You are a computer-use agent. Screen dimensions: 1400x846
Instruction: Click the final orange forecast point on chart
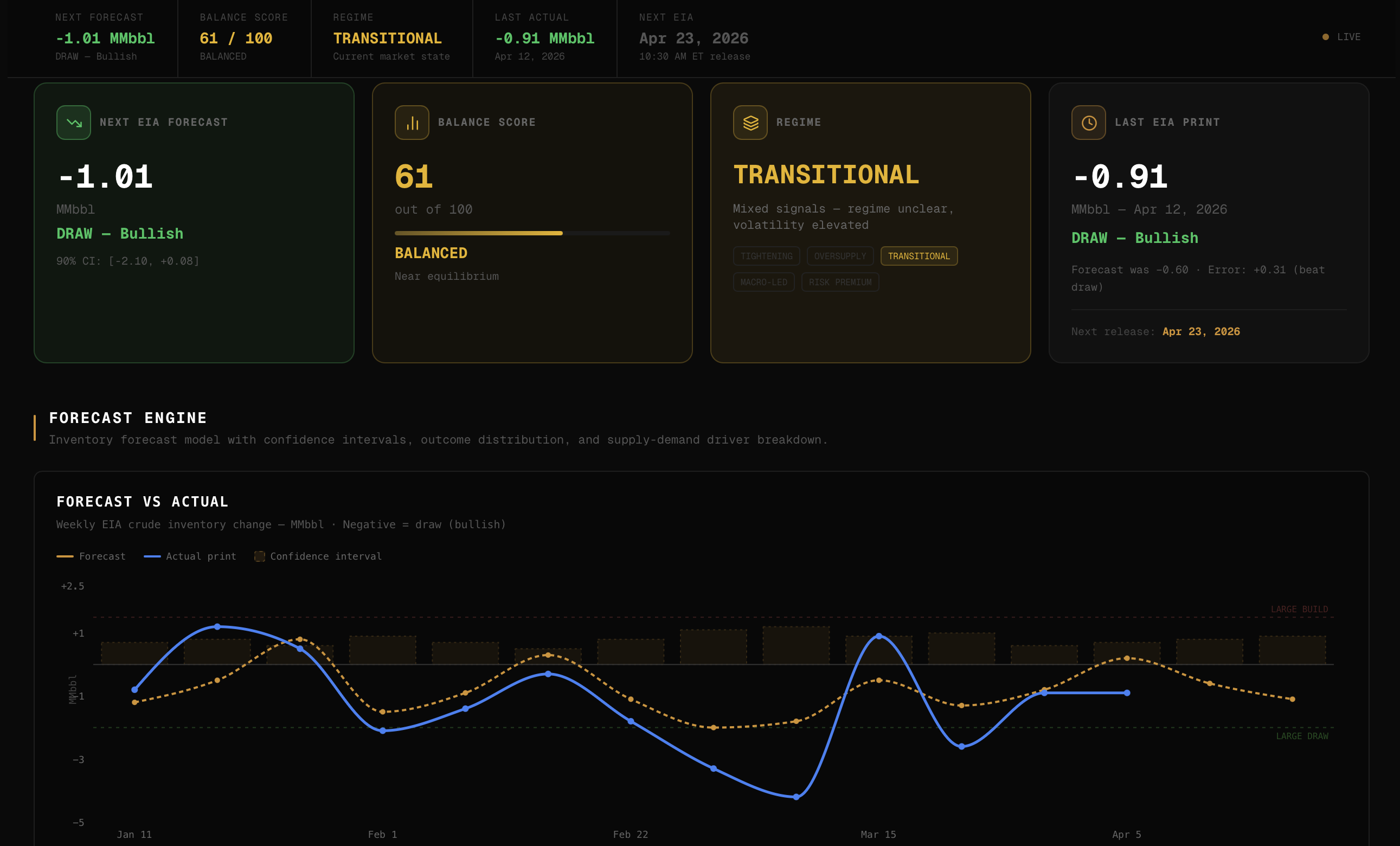tap(1293, 700)
